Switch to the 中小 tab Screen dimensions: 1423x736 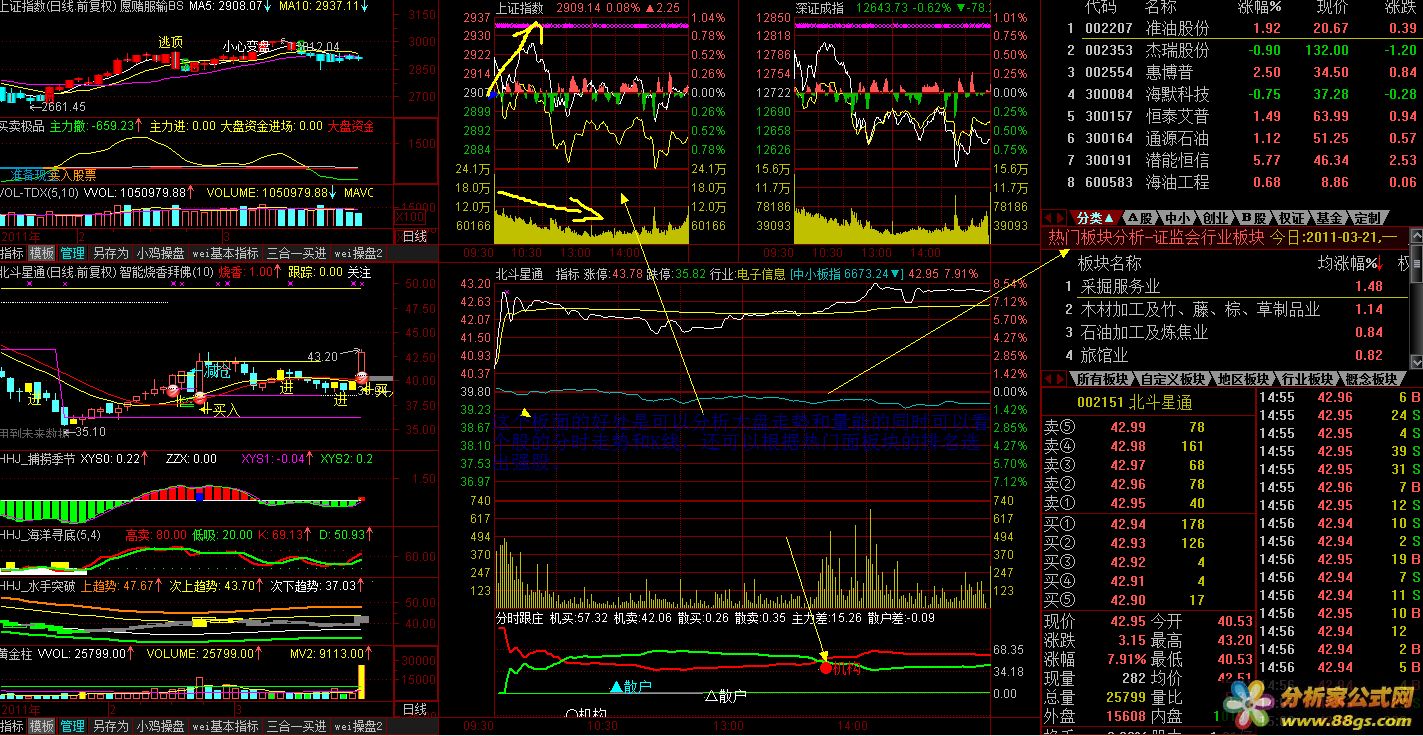[x=1177, y=217]
